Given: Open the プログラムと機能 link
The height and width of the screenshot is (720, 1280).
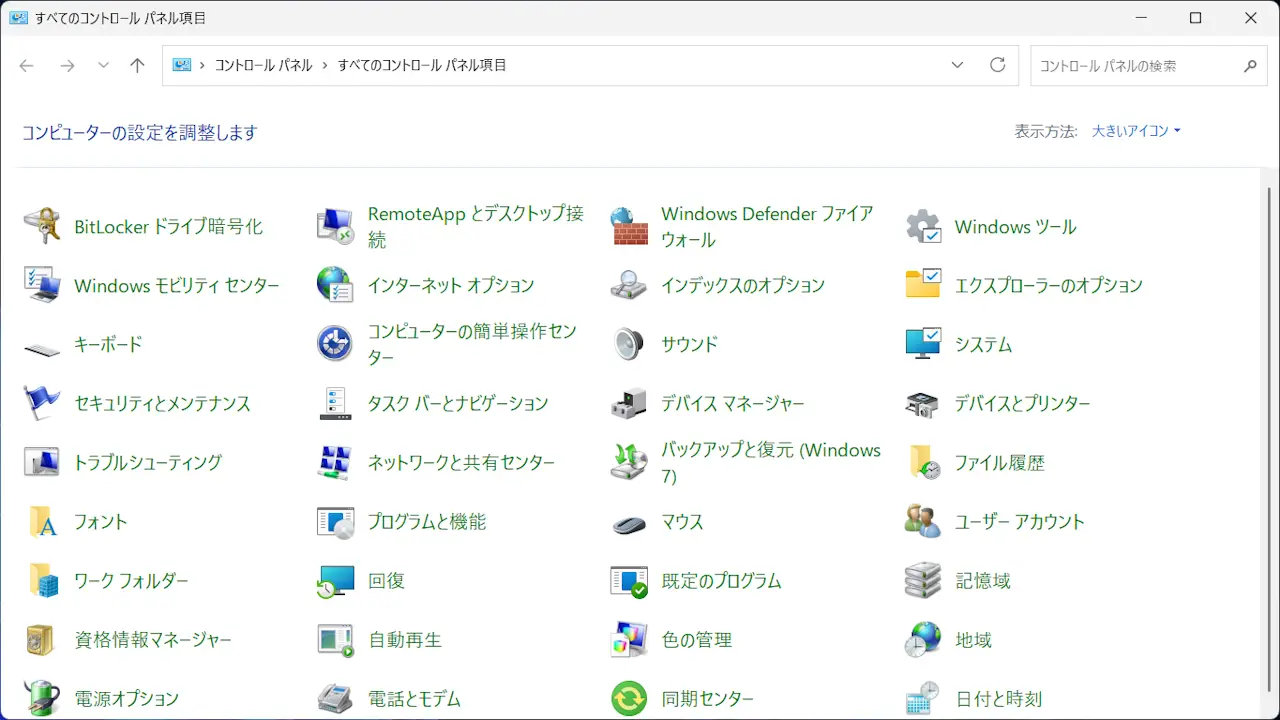Looking at the screenshot, I should pos(426,522).
